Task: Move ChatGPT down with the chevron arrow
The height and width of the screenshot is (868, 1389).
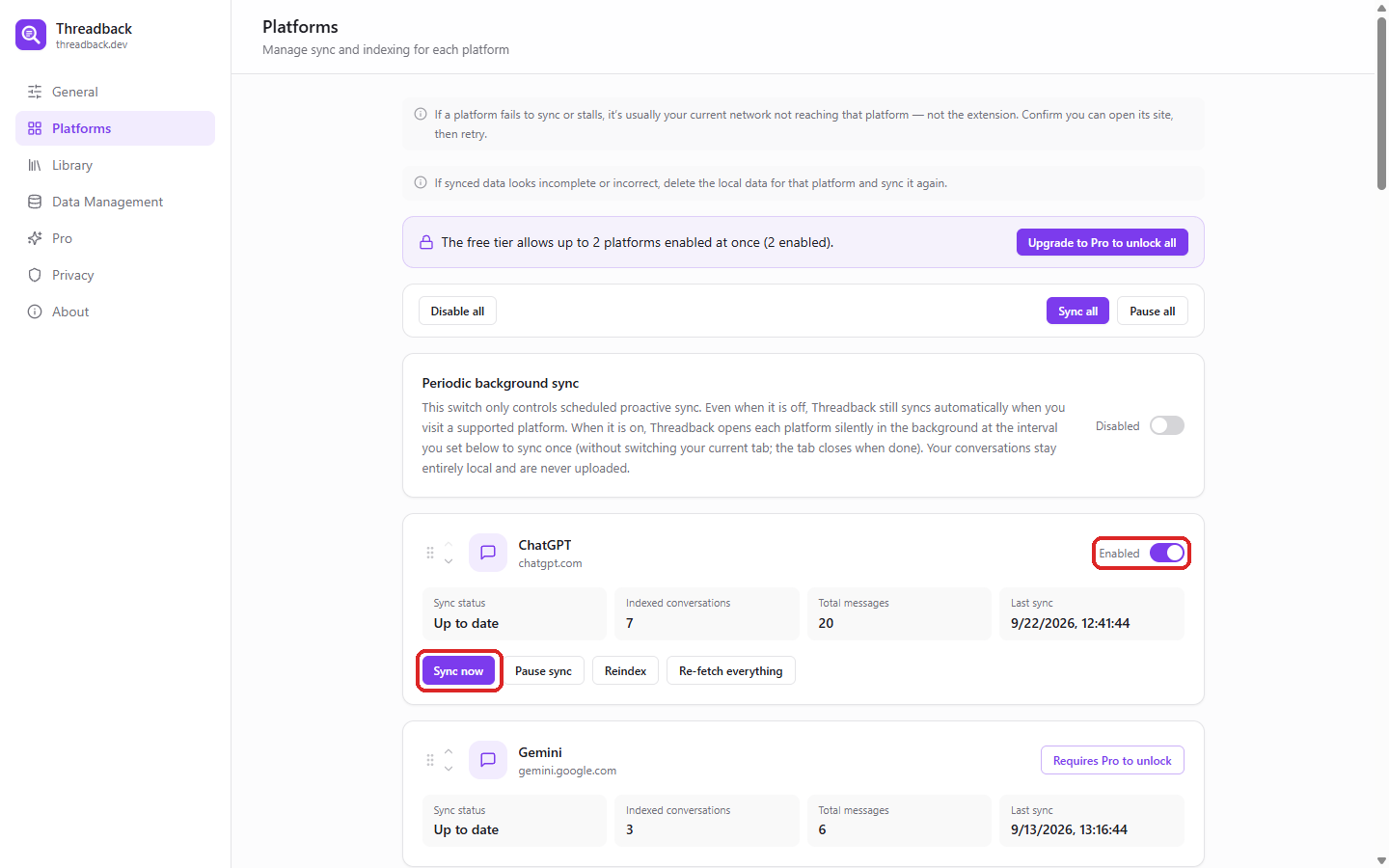Action: click(449, 561)
